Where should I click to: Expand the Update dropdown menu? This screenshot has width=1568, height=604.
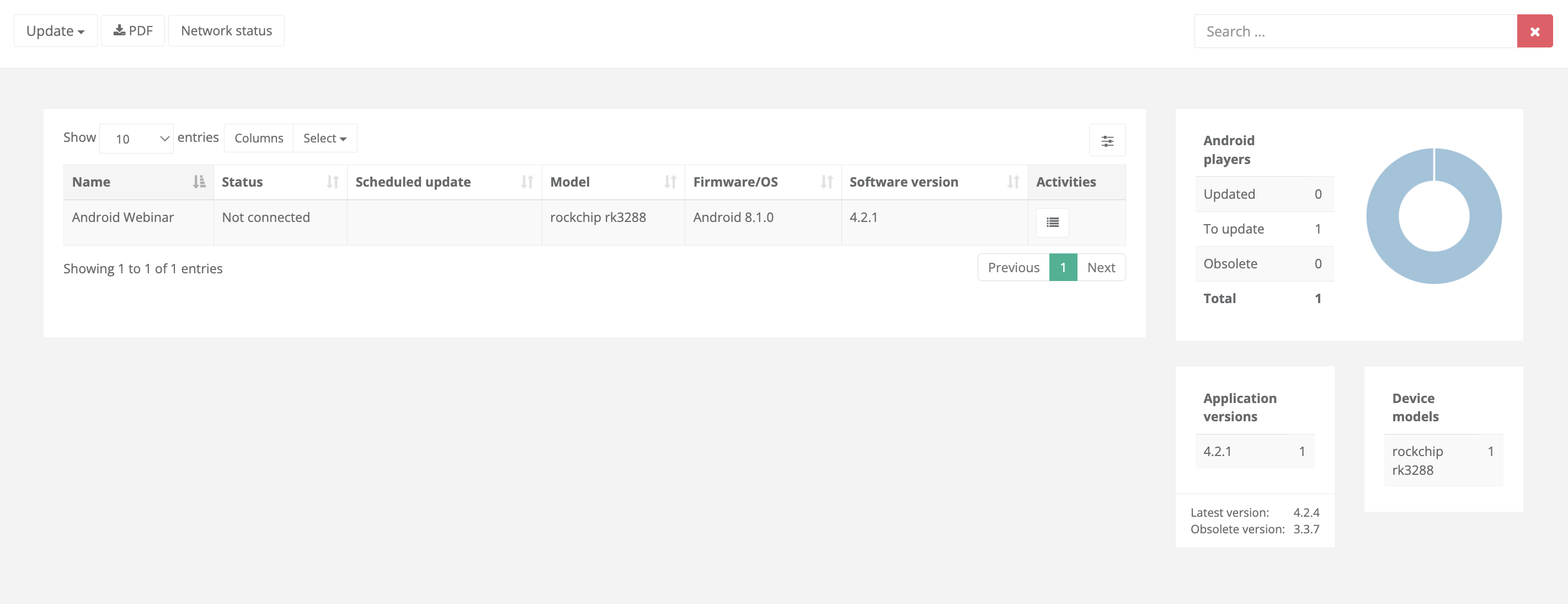point(55,30)
